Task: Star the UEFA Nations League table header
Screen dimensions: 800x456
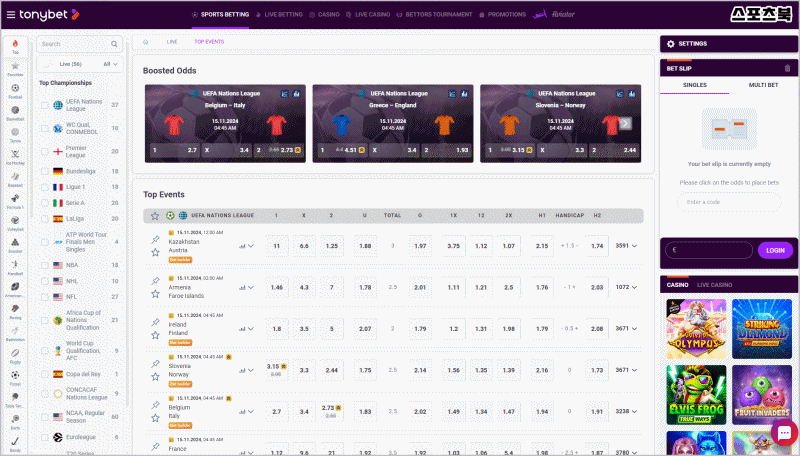Action: [x=155, y=216]
